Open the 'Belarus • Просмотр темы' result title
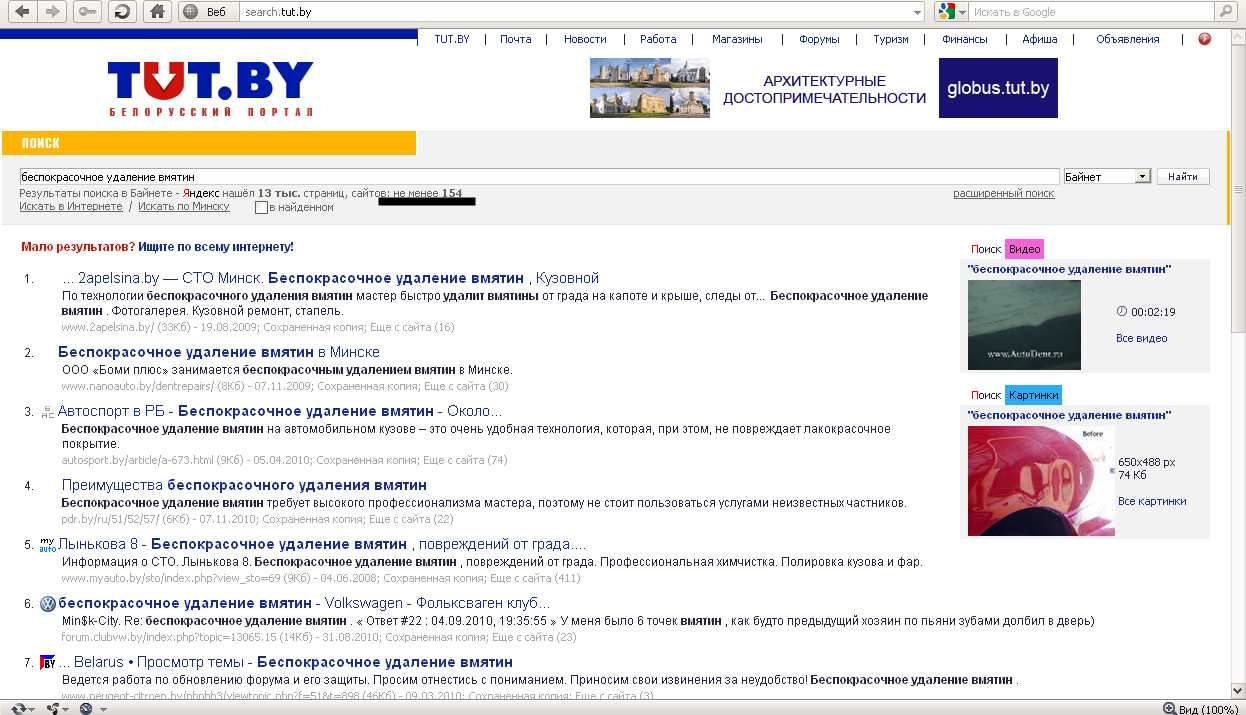This screenshot has width=1246, height=715. pyautogui.click(x=286, y=662)
